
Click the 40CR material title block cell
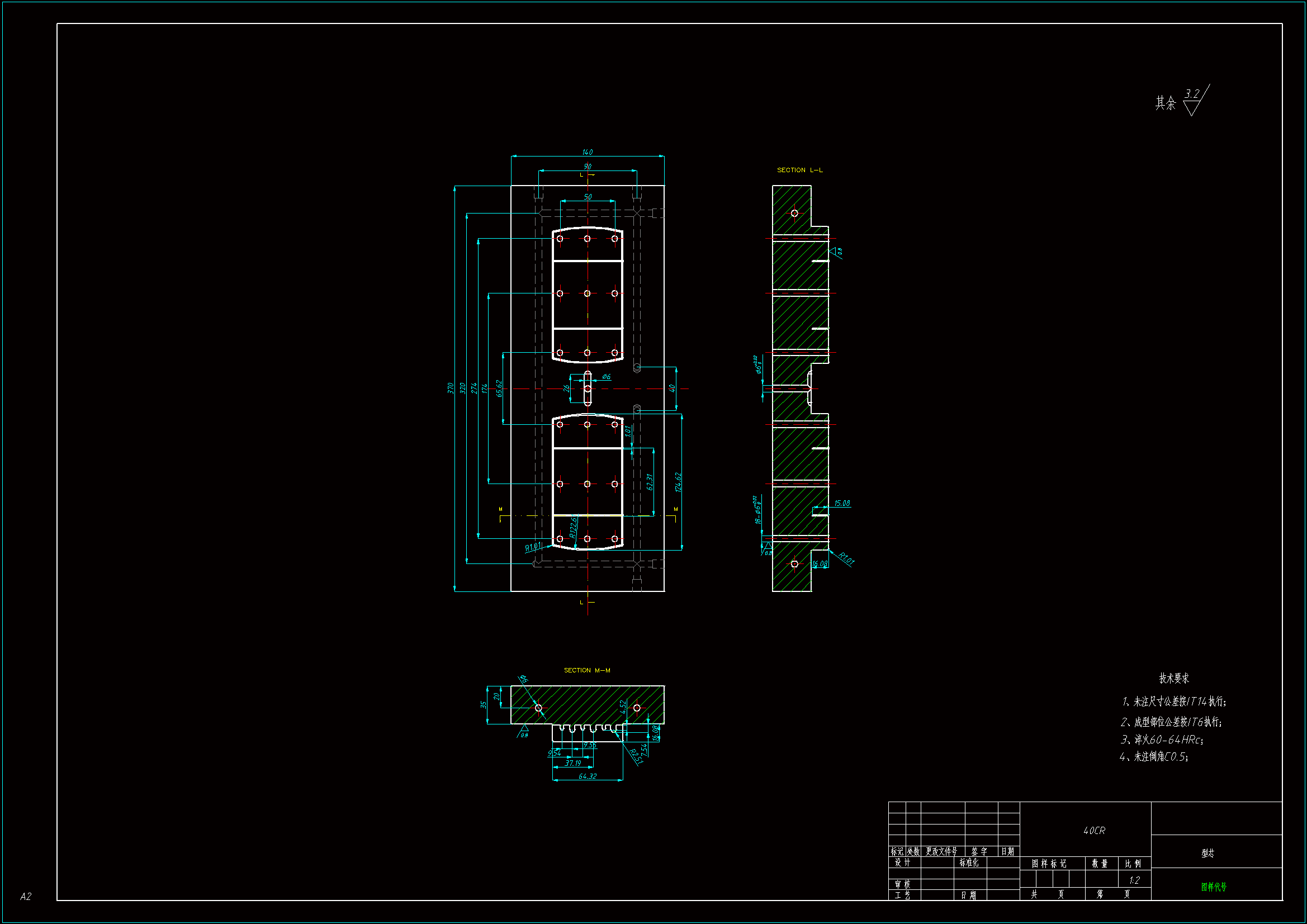click(x=1093, y=831)
